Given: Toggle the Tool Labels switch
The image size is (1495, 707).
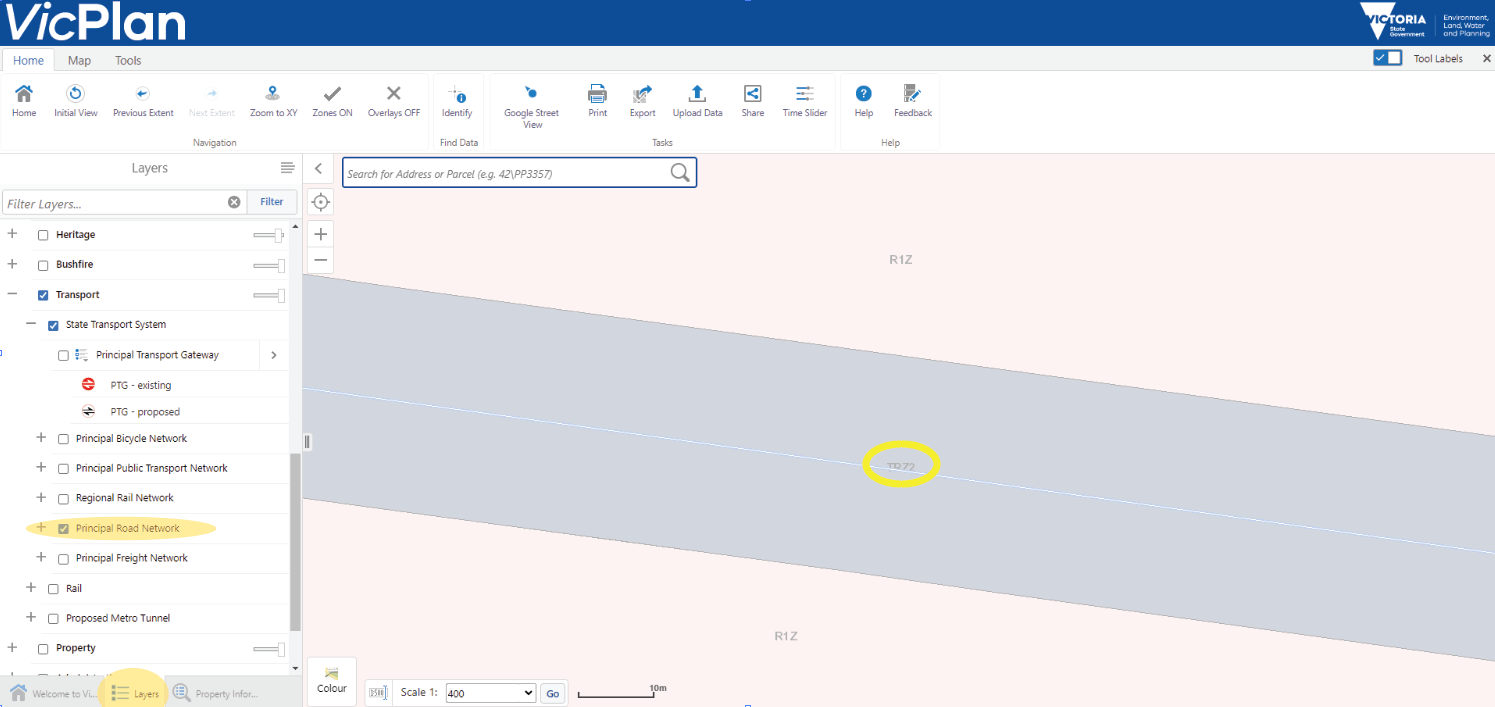Looking at the screenshot, I should click(x=1387, y=58).
